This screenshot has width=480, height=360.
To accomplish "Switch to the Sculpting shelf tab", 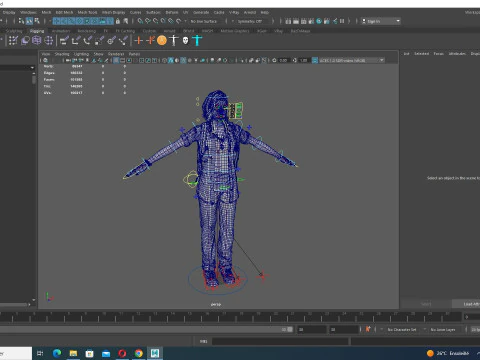I will click(14, 31).
